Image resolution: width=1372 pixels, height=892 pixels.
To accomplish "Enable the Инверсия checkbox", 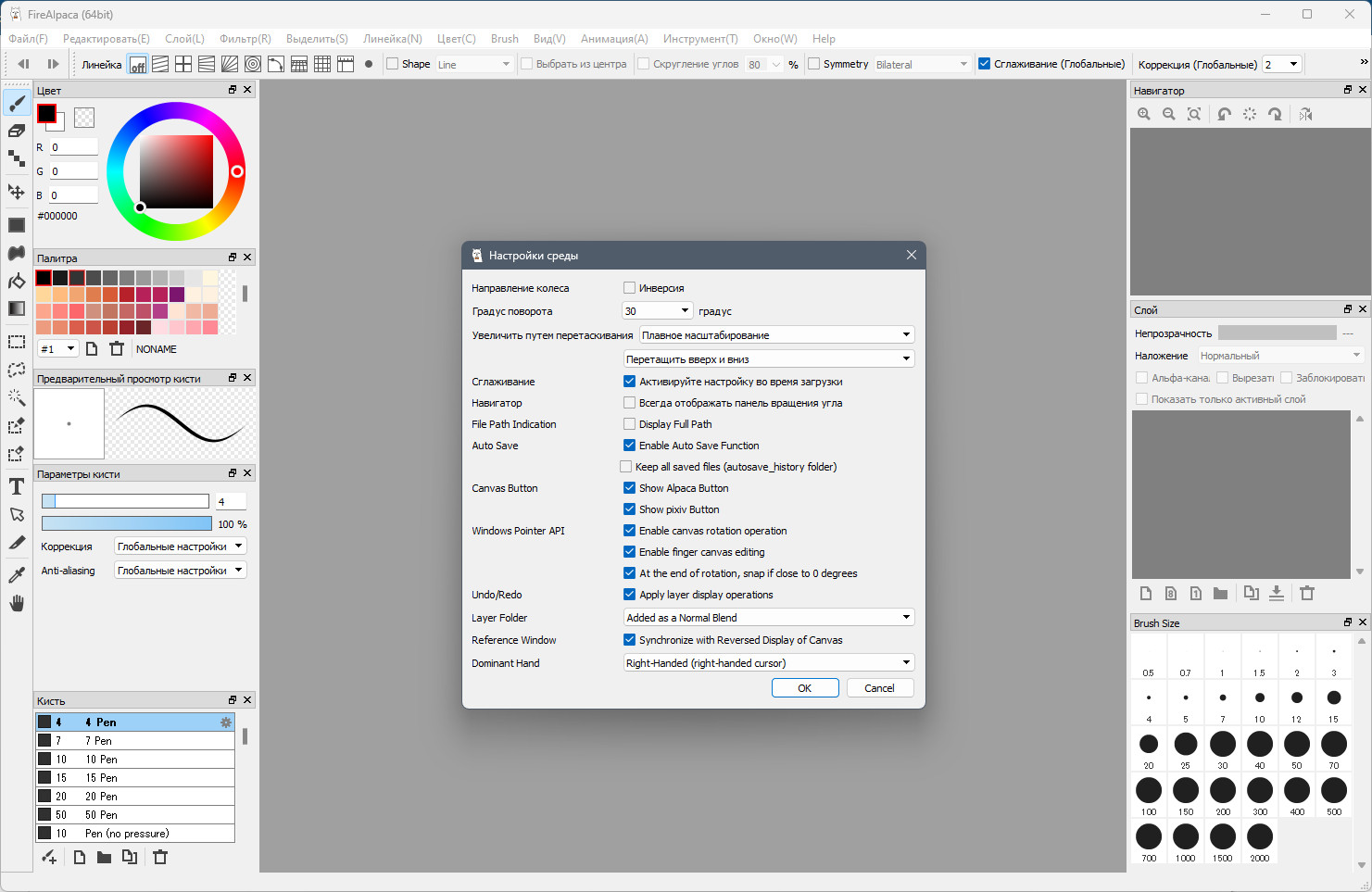I will 630,288.
